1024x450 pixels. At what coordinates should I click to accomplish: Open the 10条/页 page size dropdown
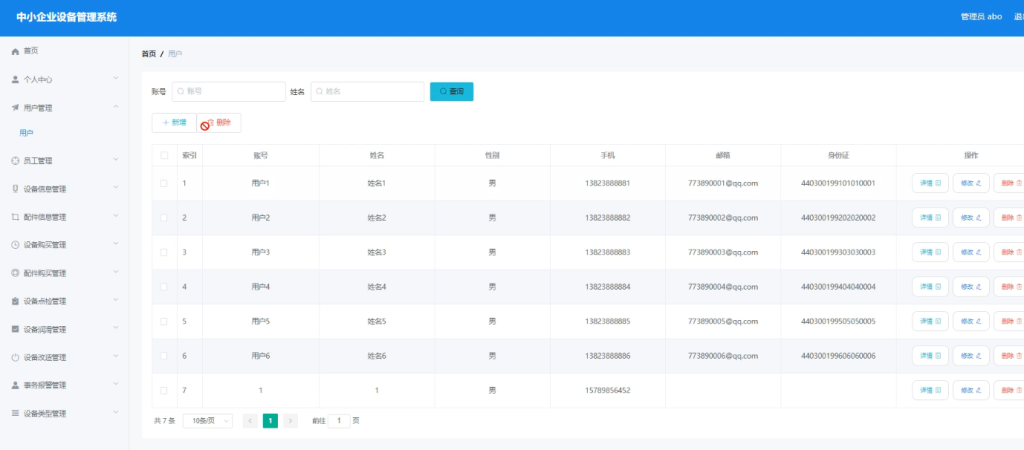[208, 421]
